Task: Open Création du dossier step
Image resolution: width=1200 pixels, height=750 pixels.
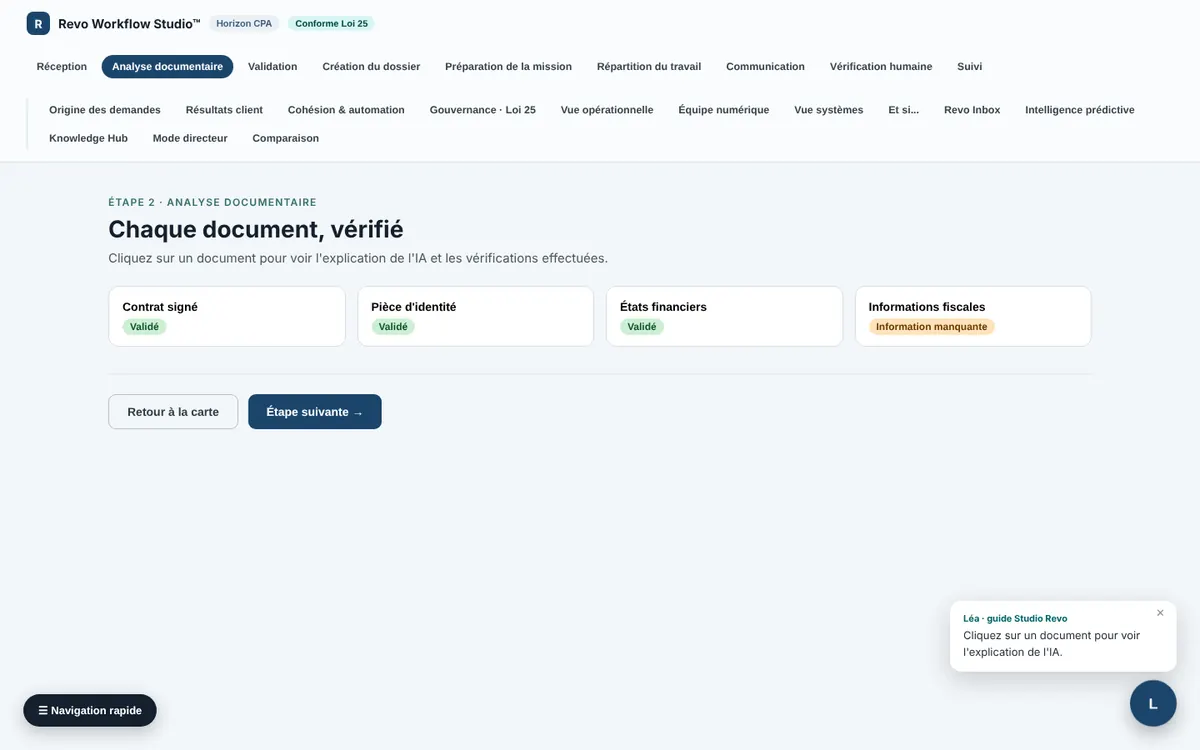Action: 371,67
